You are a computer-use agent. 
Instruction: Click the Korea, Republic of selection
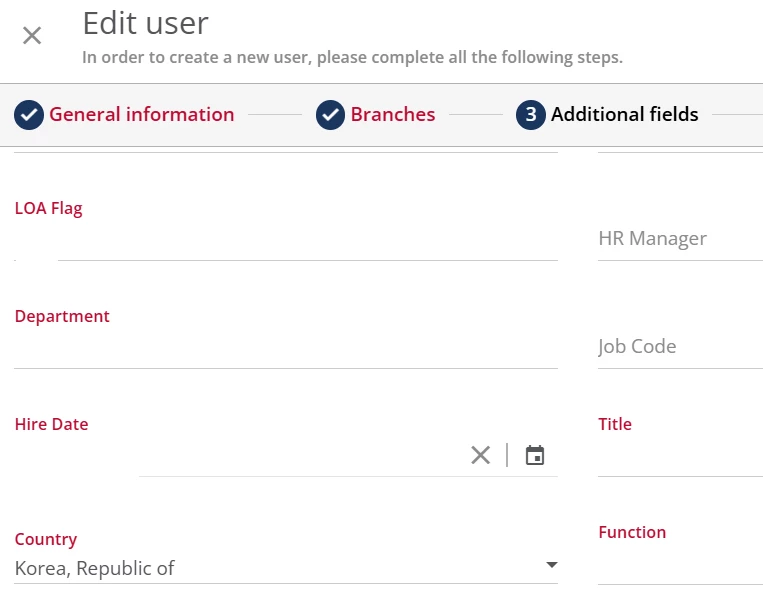(95, 569)
